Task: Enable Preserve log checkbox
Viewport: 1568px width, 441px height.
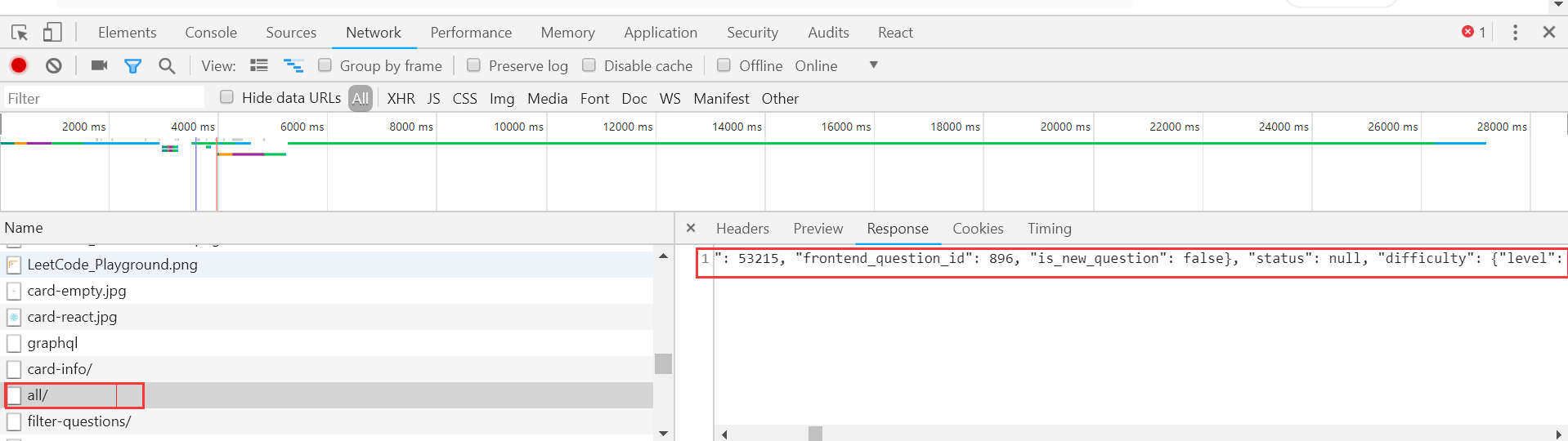Action: [x=473, y=65]
